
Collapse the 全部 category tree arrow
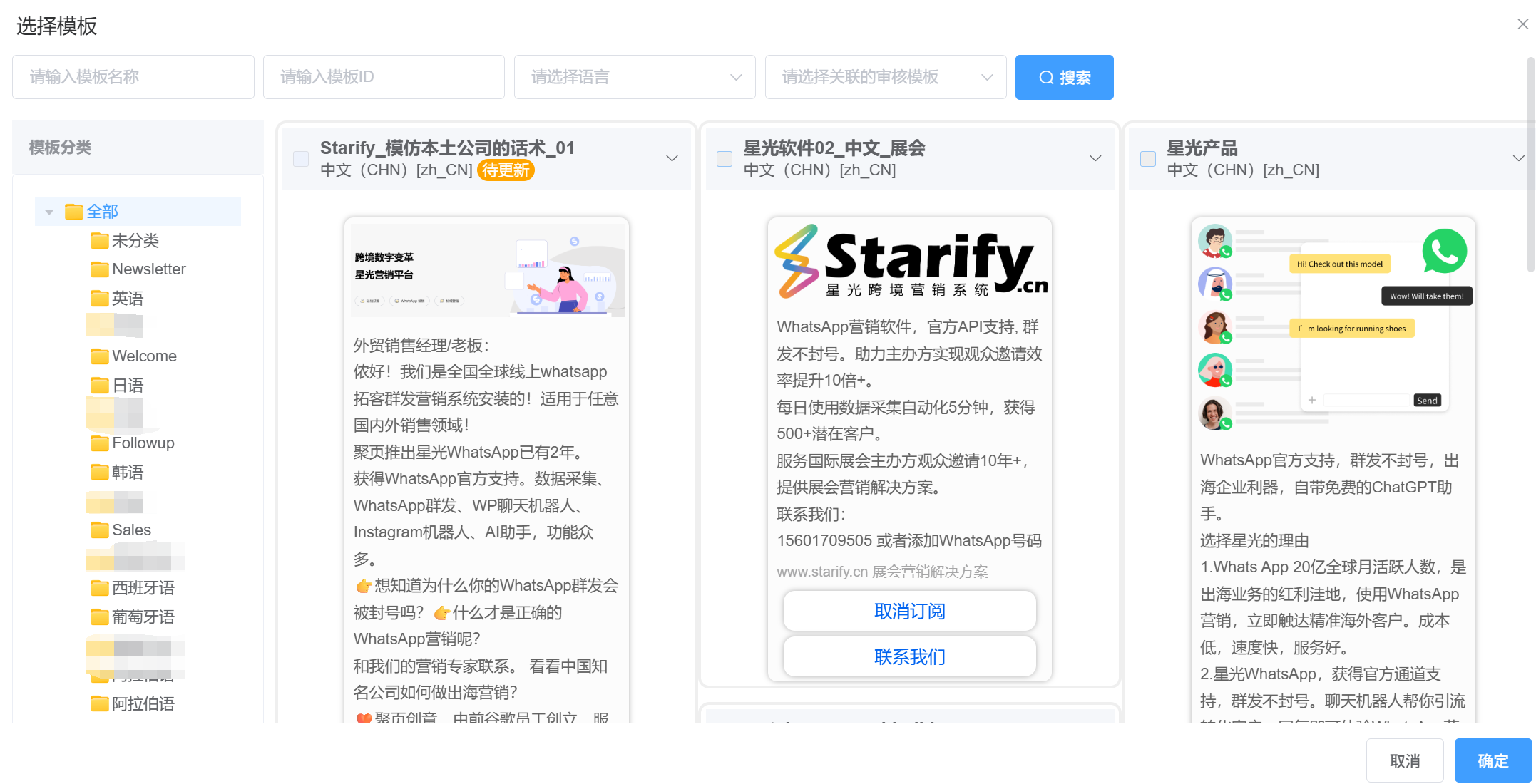coord(49,212)
